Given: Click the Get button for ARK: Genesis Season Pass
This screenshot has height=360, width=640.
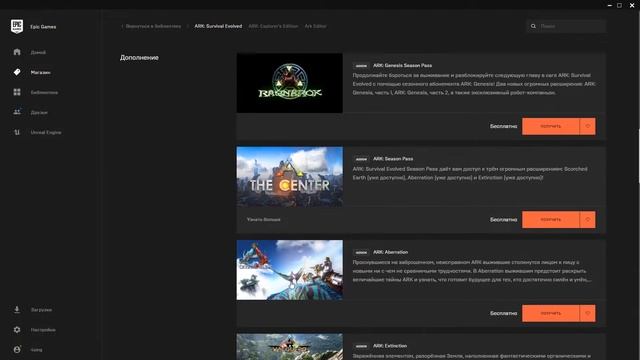Looking at the screenshot, I should point(551,126).
